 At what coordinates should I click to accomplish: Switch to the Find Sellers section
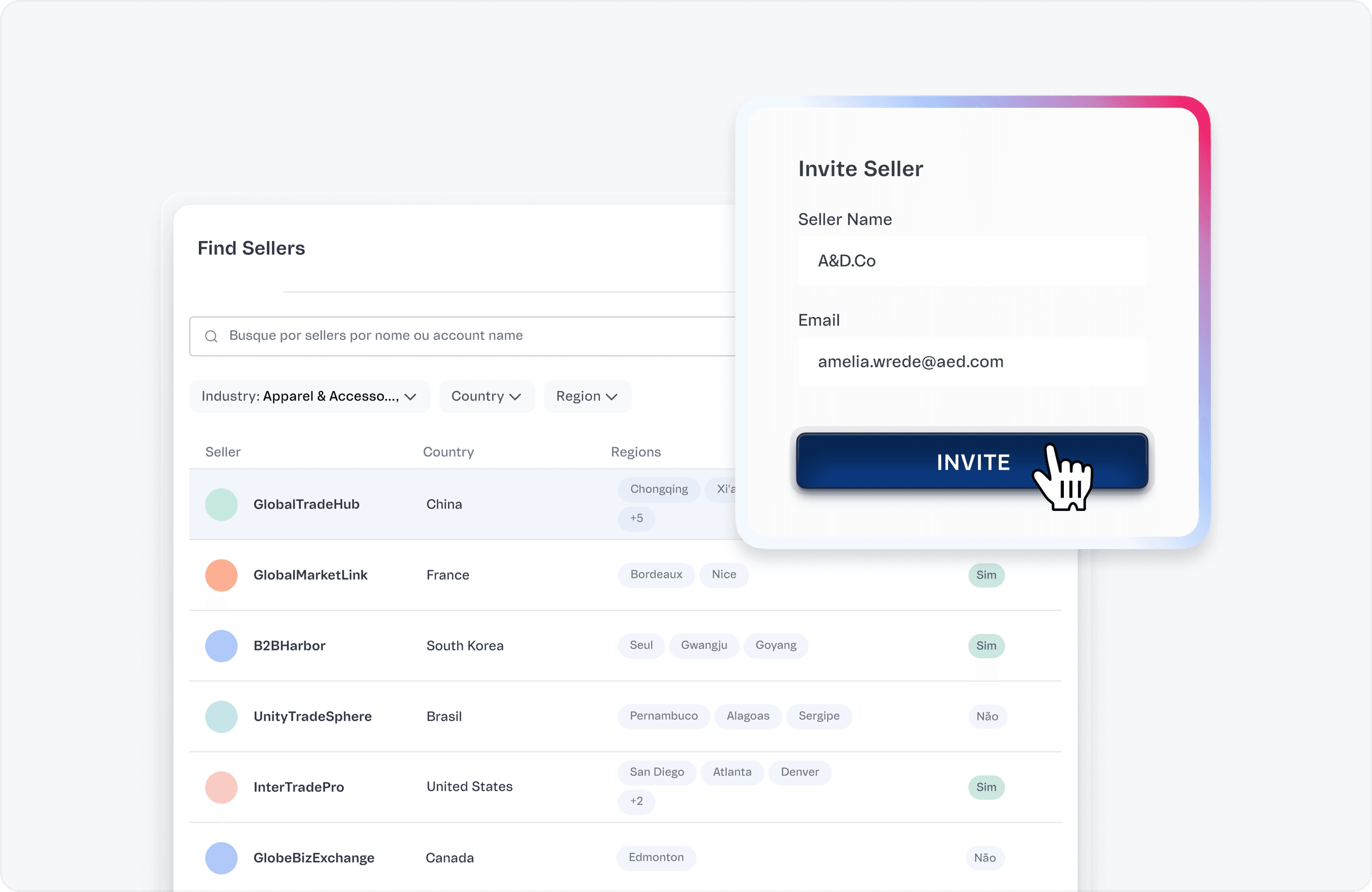[x=251, y=248]
